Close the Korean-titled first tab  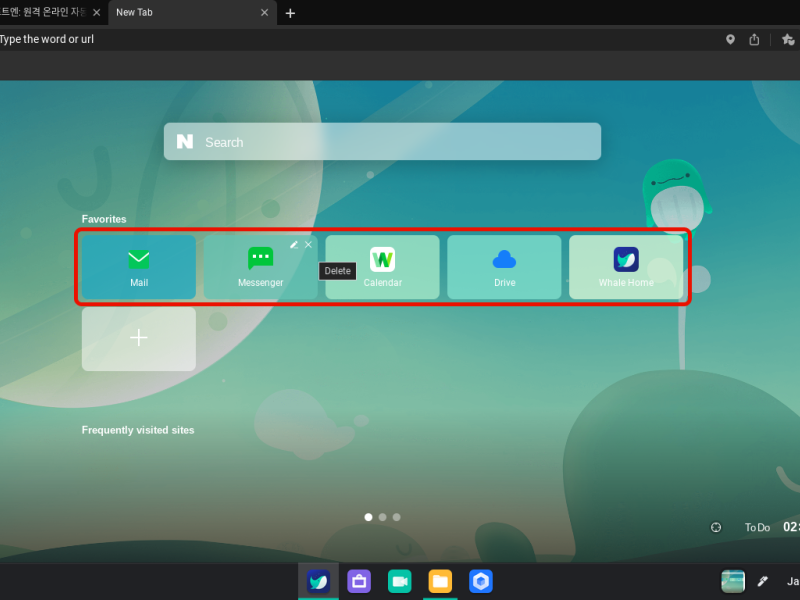[x=96, y=13]
